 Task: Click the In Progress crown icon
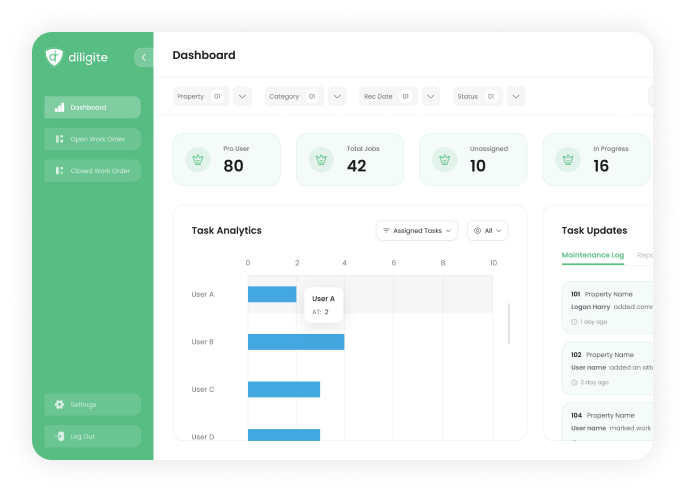pyautogui.click(x=569, y=159)
